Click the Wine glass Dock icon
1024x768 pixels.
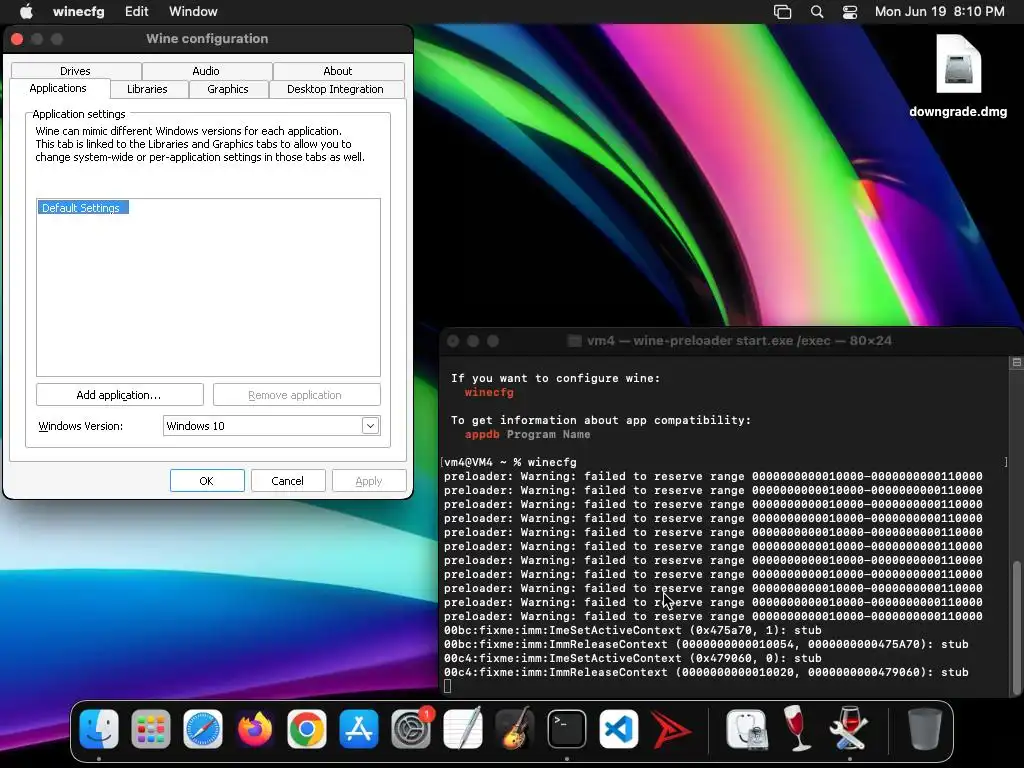[797, 729]
